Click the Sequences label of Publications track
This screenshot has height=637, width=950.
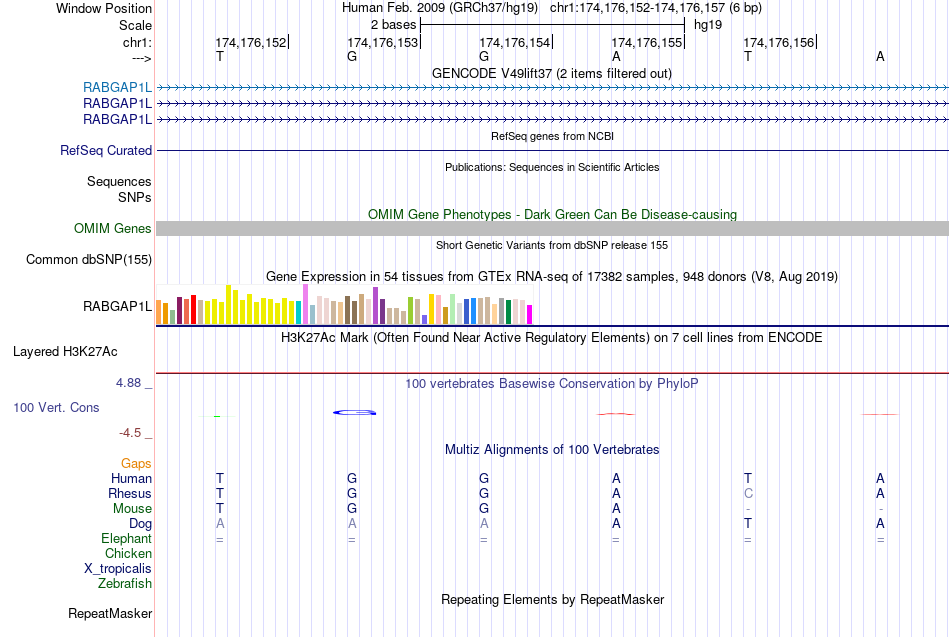point(119,181)
